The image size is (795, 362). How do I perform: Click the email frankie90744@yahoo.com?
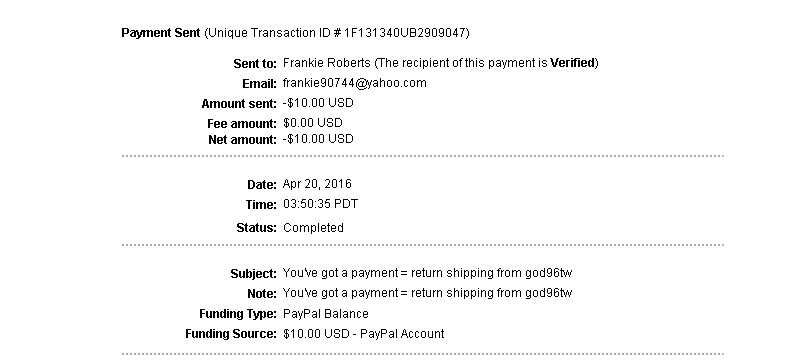click(x=354, y=83)
